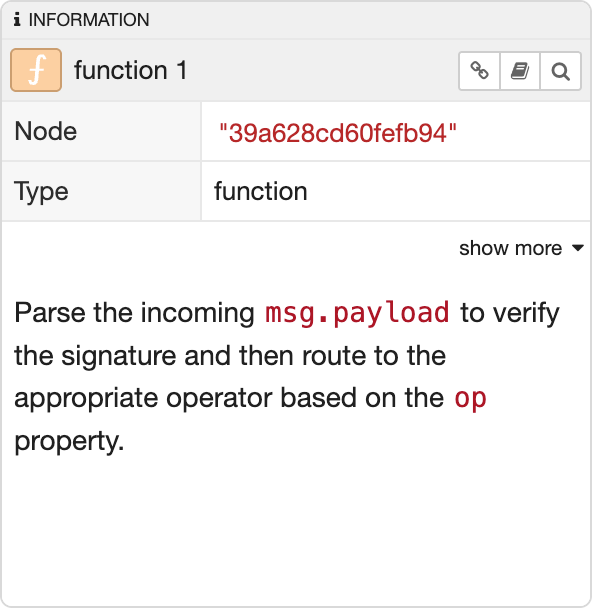The height and width of the screenshot is (608, 592).
Task: Click the orange function node icon
Action: coord(36,70)
